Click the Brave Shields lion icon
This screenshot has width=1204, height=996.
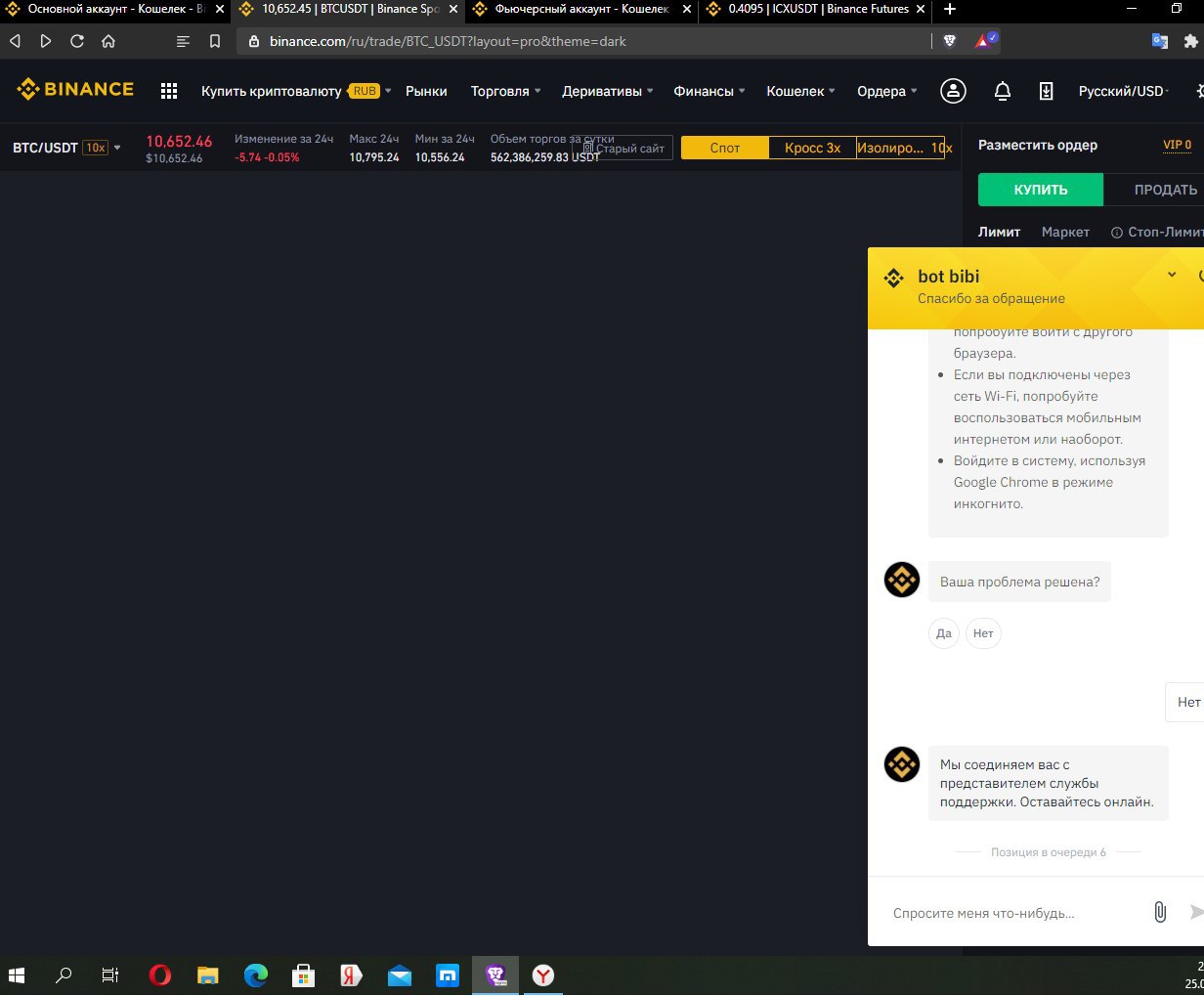[x=950, y=41]
